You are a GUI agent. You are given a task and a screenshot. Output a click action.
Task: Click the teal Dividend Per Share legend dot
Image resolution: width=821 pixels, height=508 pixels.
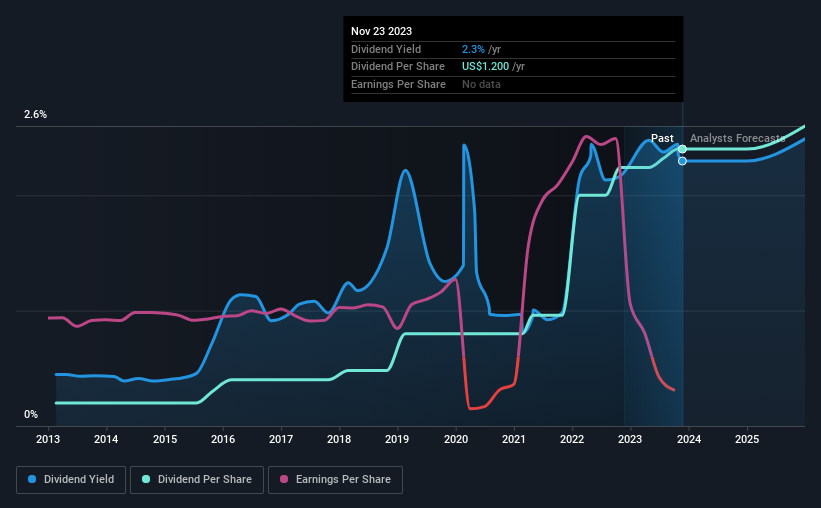tap(146, 479)
